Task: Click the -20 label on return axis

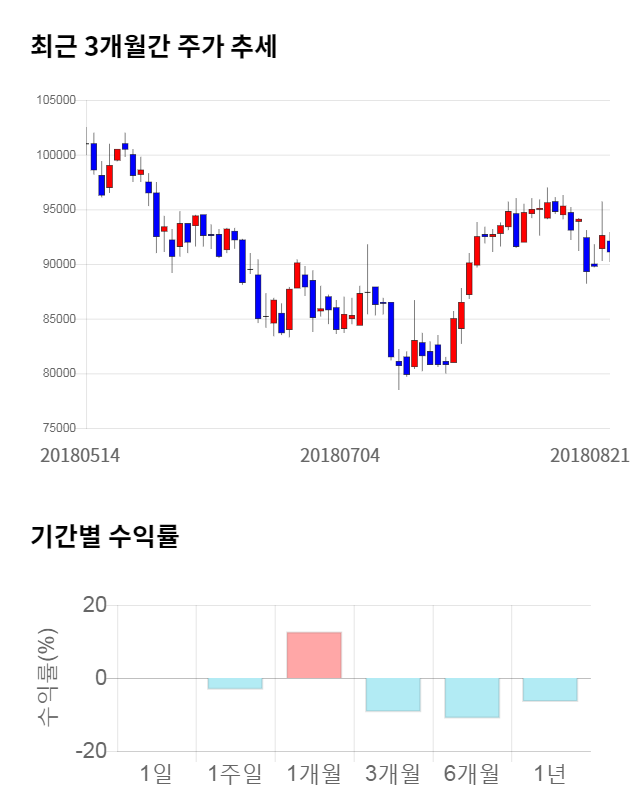Action: click(x=92, y=751)
